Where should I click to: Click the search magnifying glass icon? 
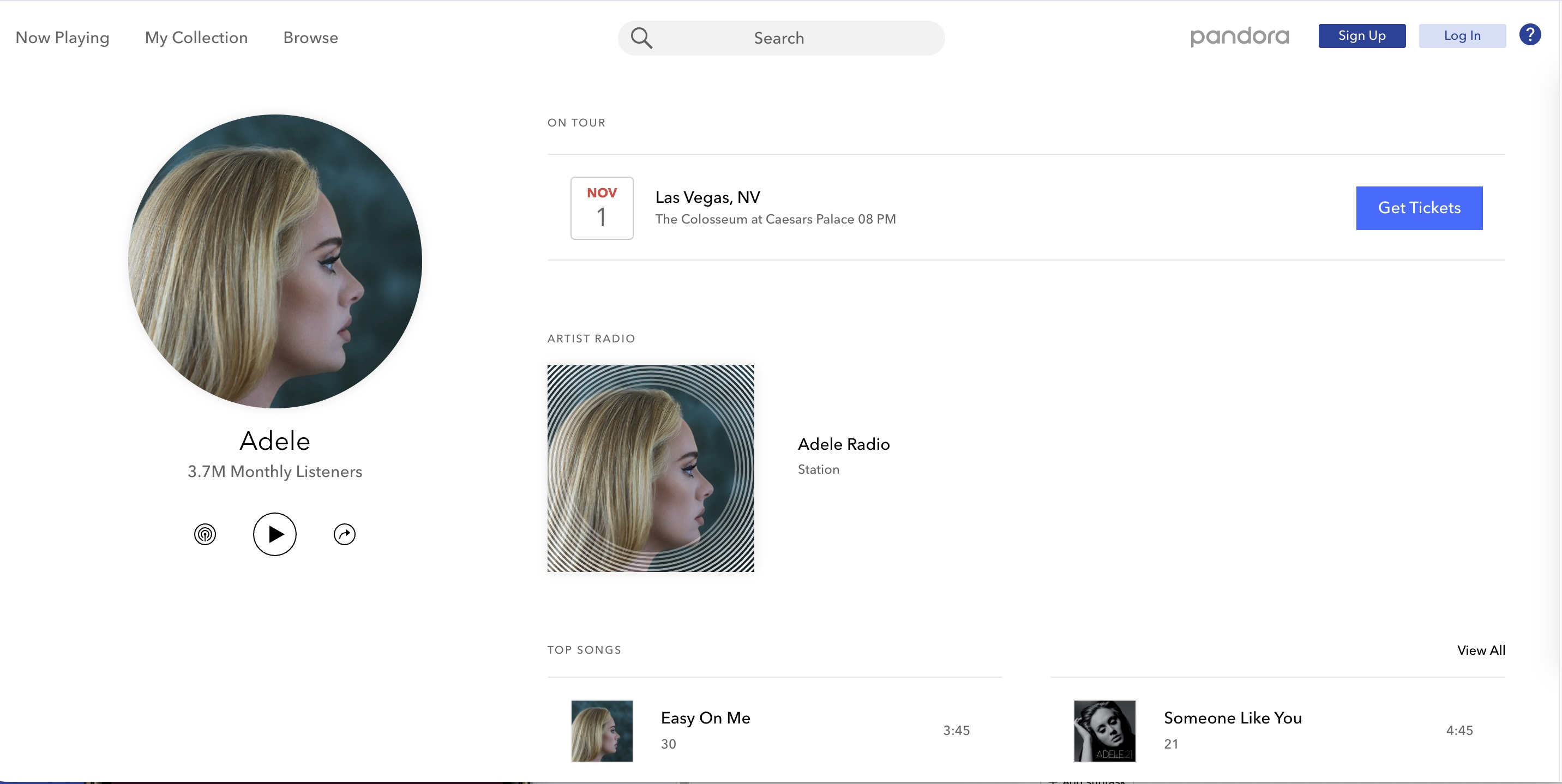(641, 37)
